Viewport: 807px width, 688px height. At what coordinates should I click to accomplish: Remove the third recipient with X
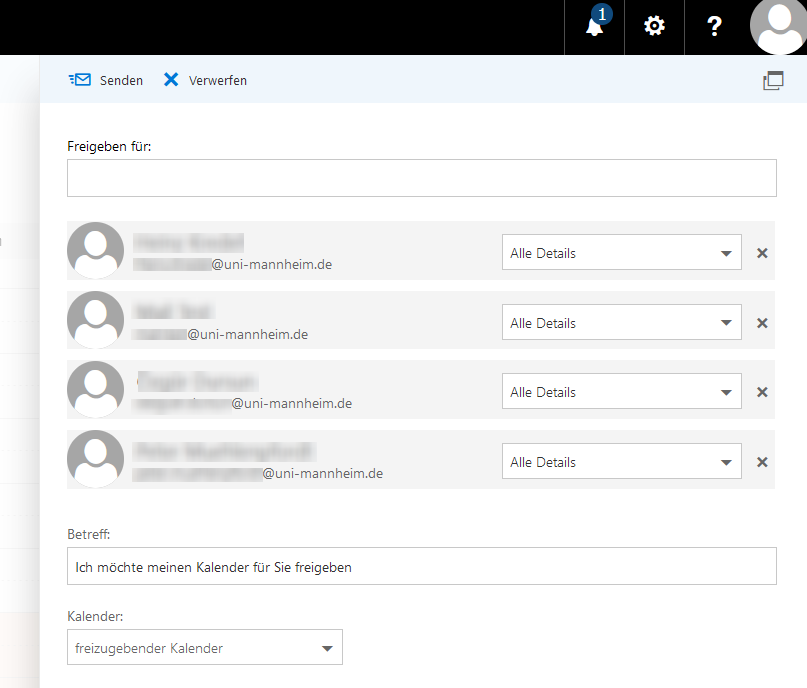(762, 392)
